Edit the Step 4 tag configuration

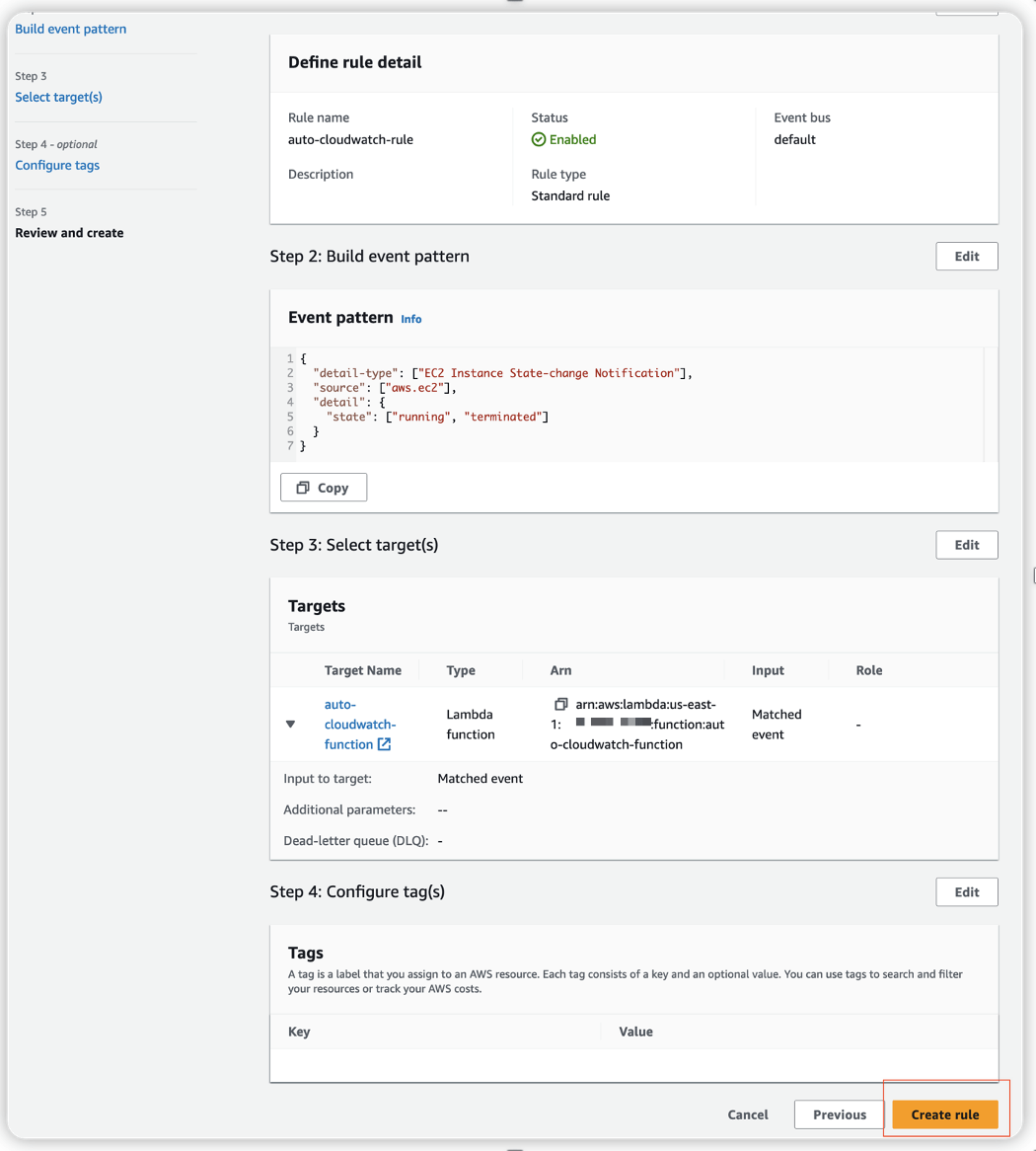(x=965, y=891)
